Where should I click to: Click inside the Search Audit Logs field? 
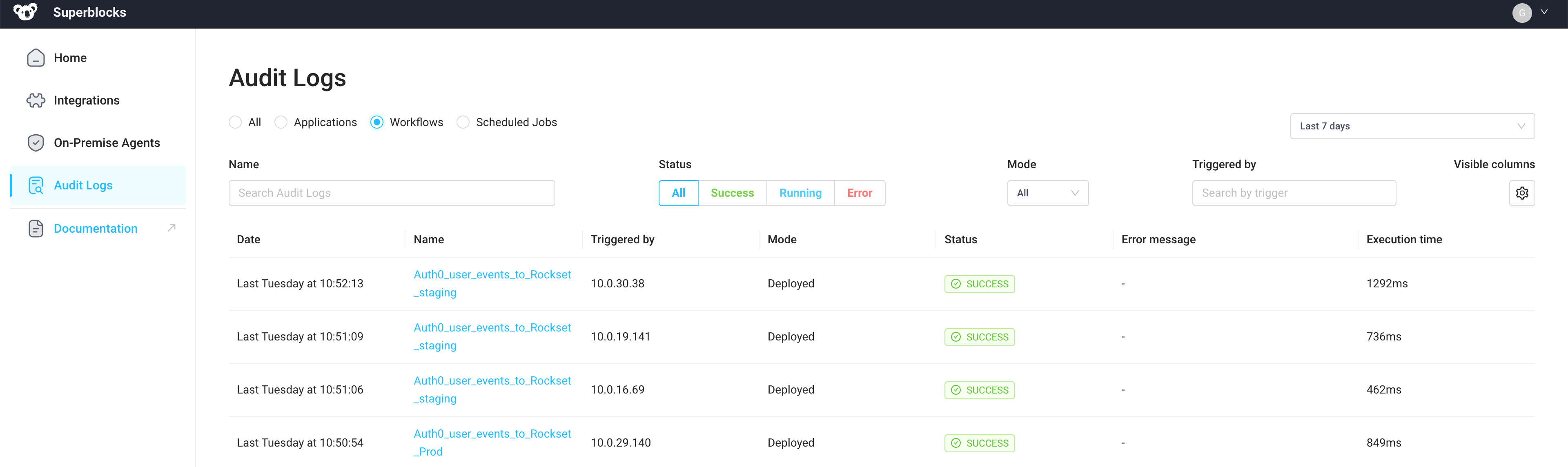(392, 192)
